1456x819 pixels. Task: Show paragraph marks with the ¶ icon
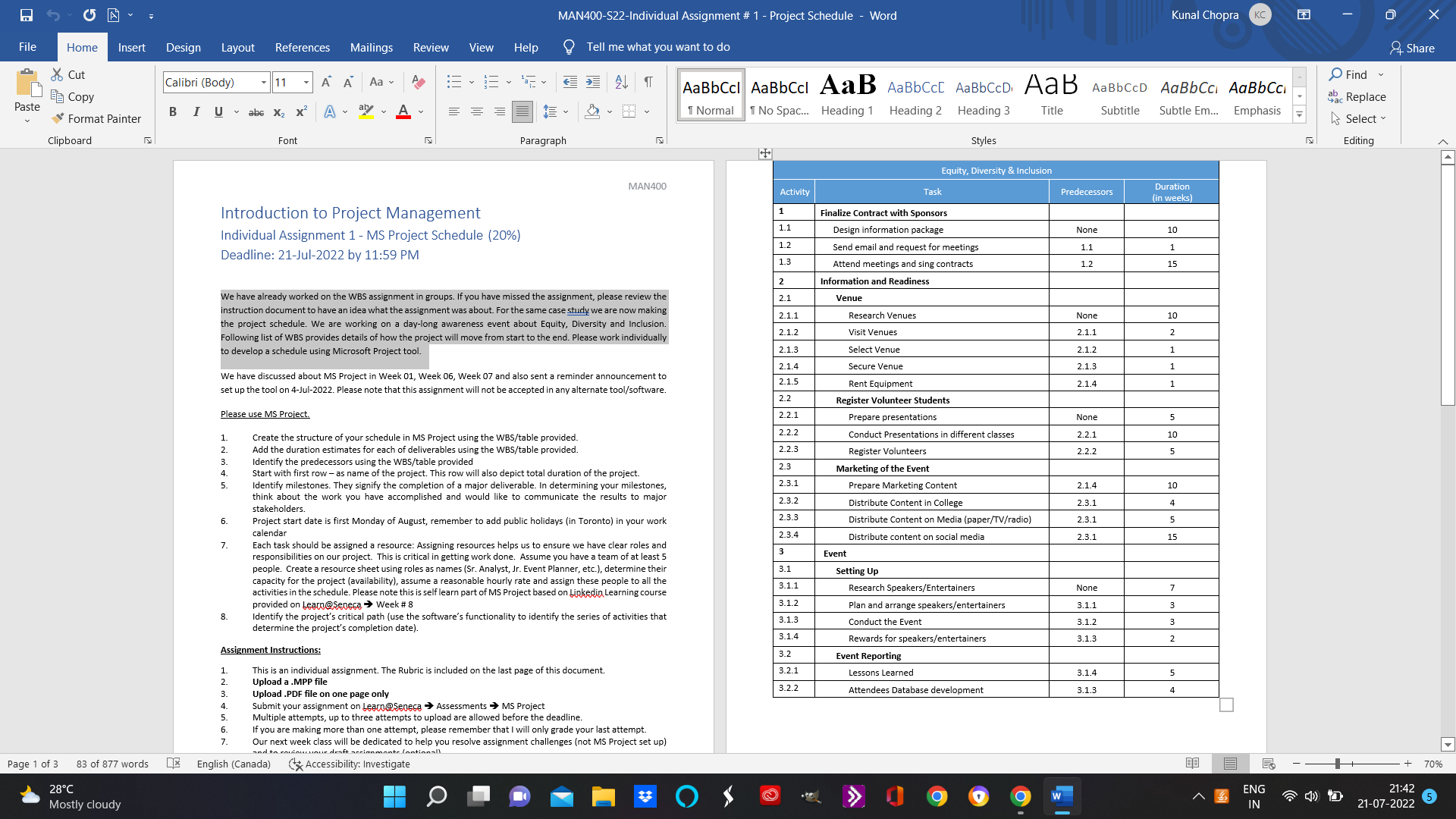648,82
